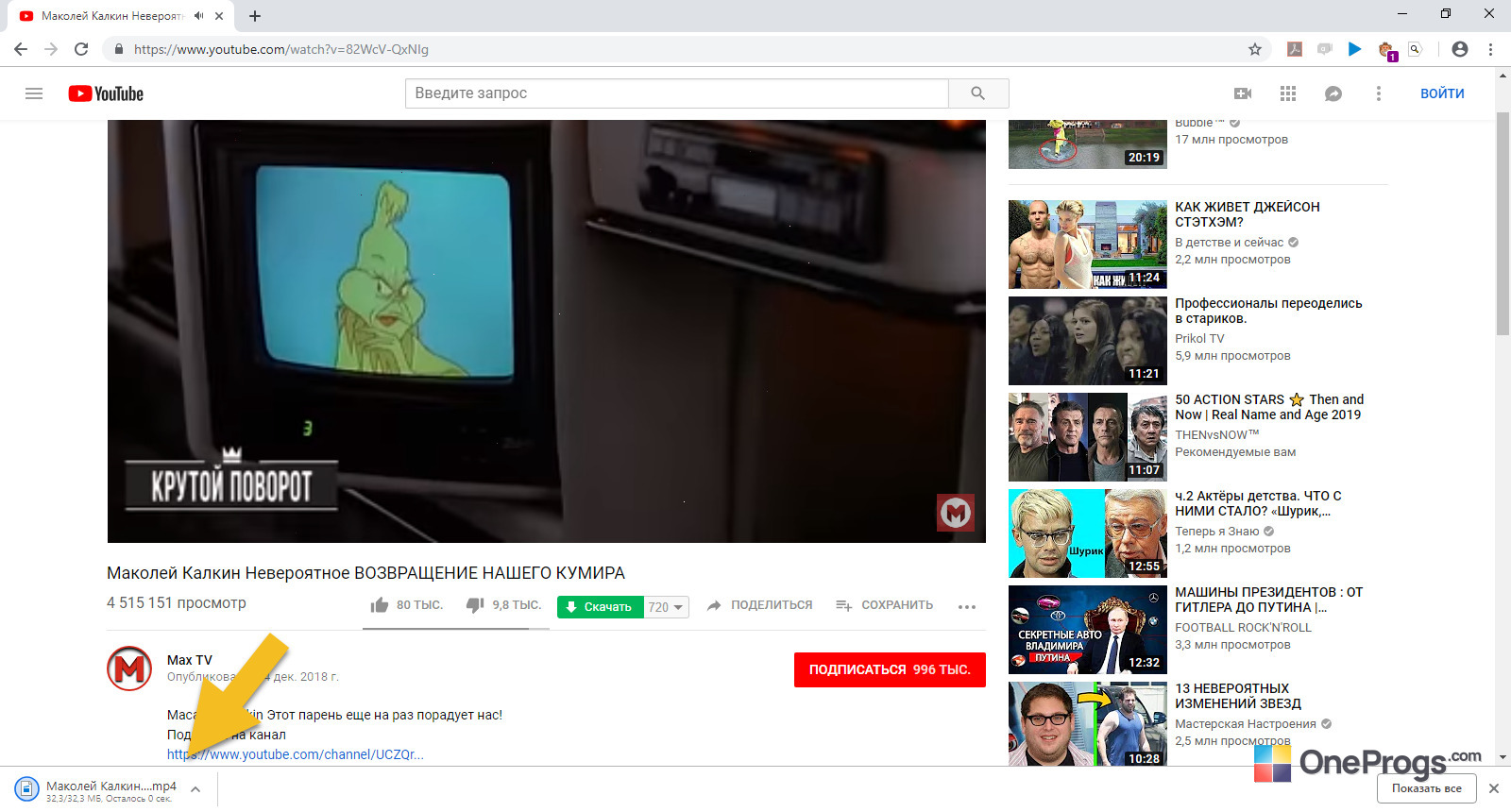Open the create video camera icon
The width and height of the screenshot is (1511, 812).
click(x=1243, y=93)
